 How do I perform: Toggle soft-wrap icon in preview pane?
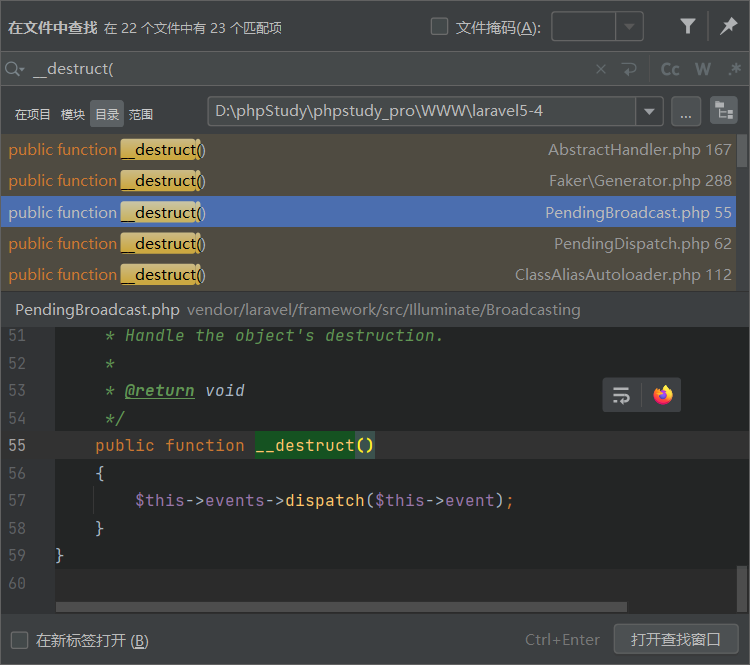[x=621, y=395]
